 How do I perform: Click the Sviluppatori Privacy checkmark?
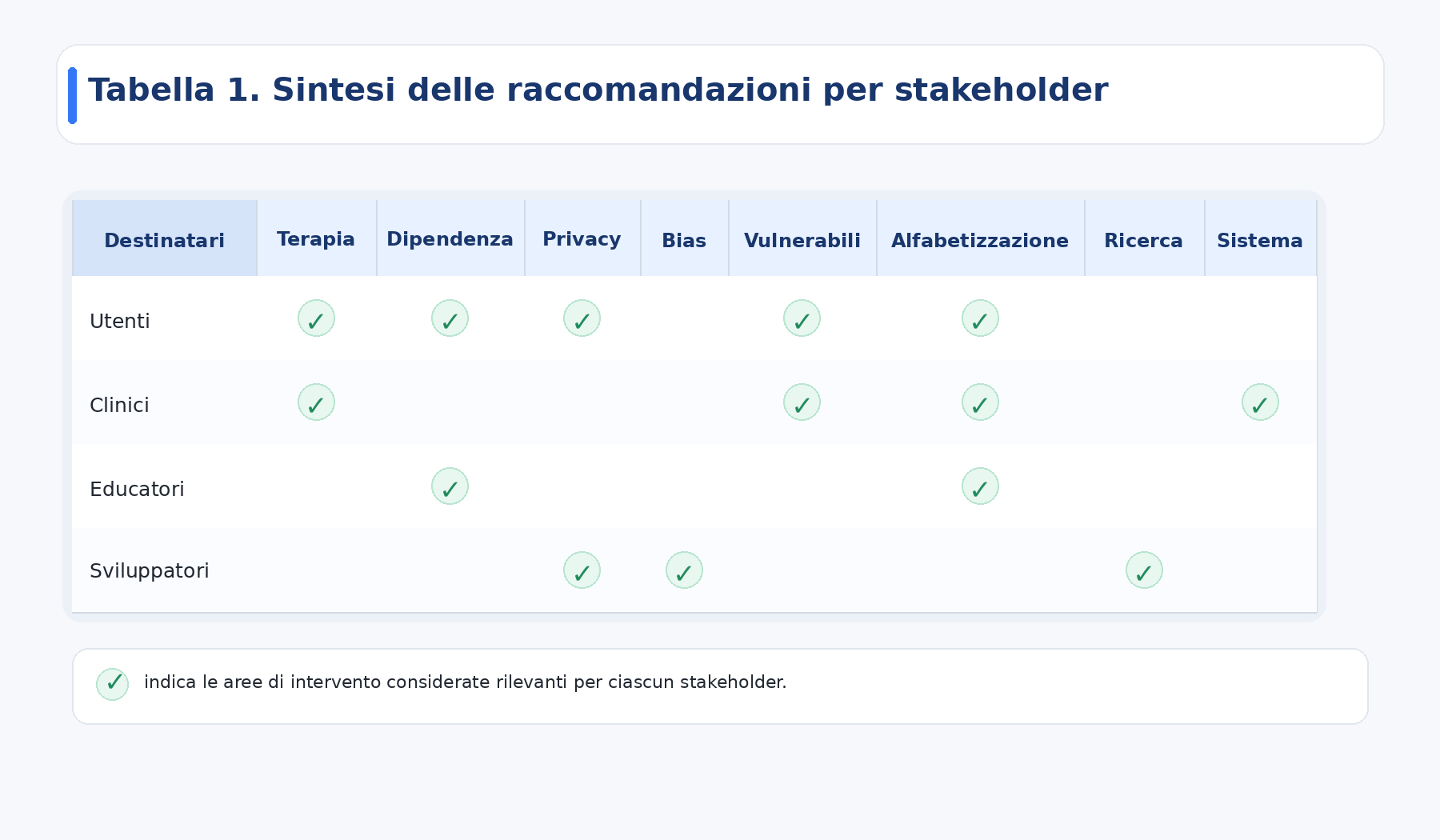[582, 570]
